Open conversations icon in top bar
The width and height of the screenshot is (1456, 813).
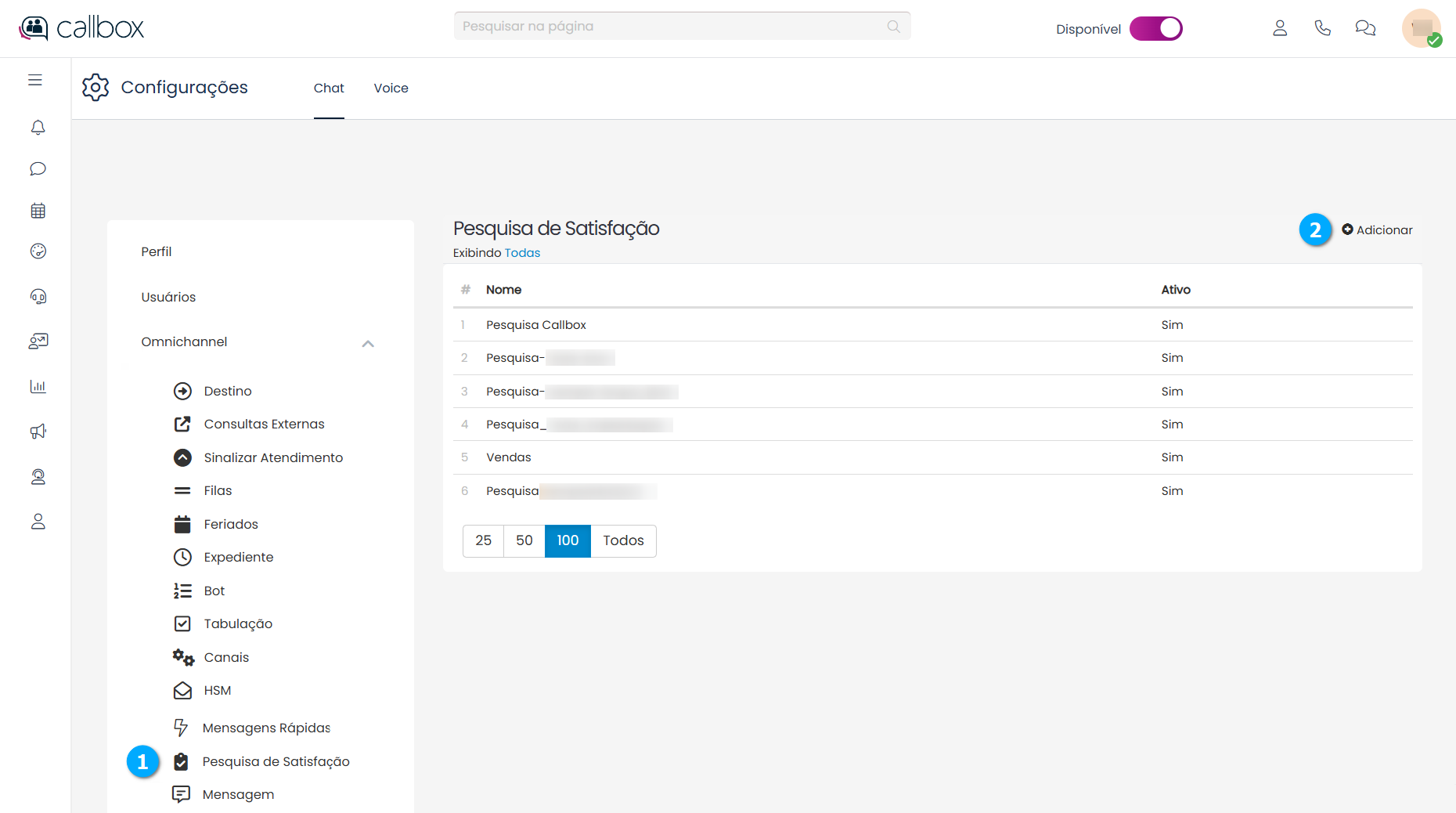click(x=1365, y=28)
